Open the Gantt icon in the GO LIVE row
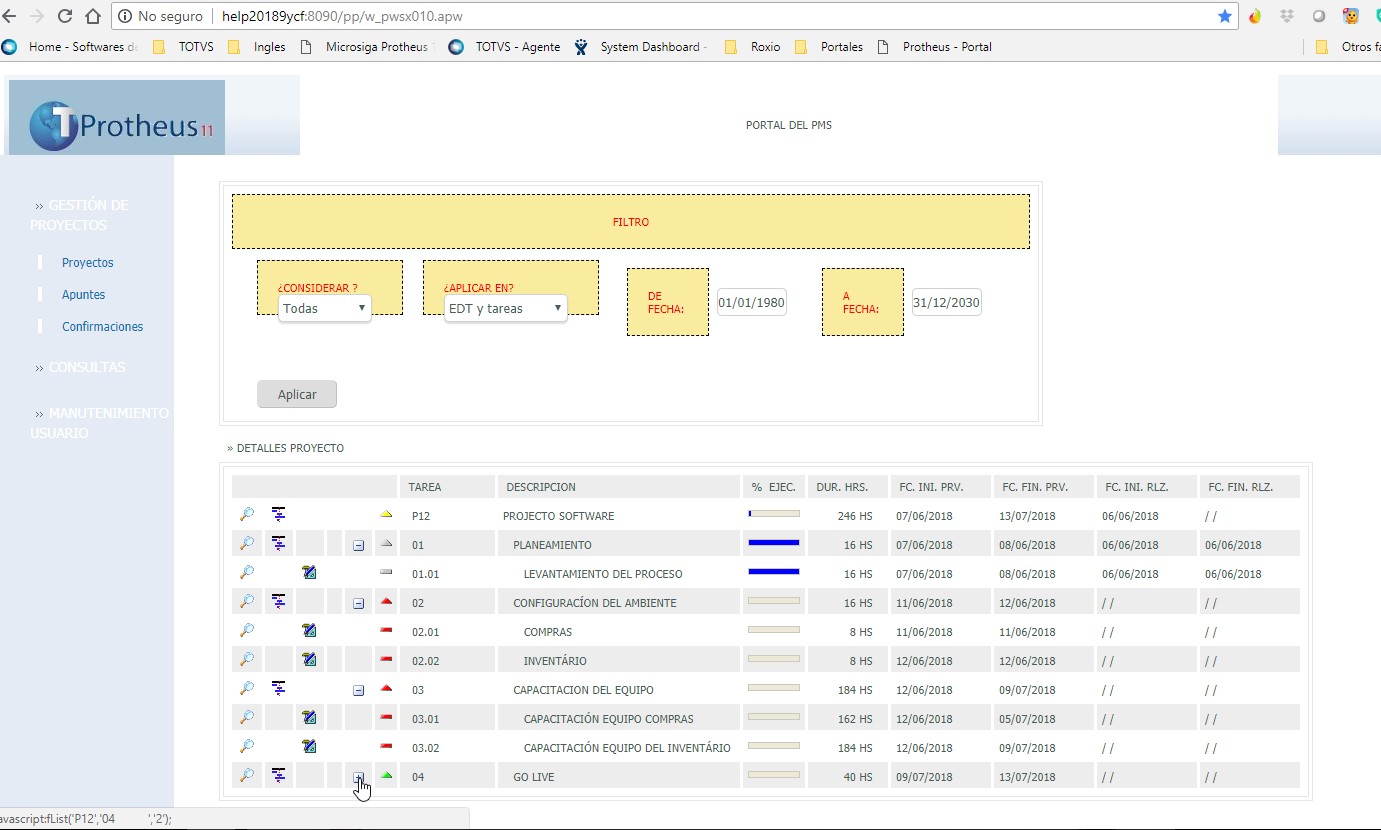The image size is (1381, 830). (279, 775)
